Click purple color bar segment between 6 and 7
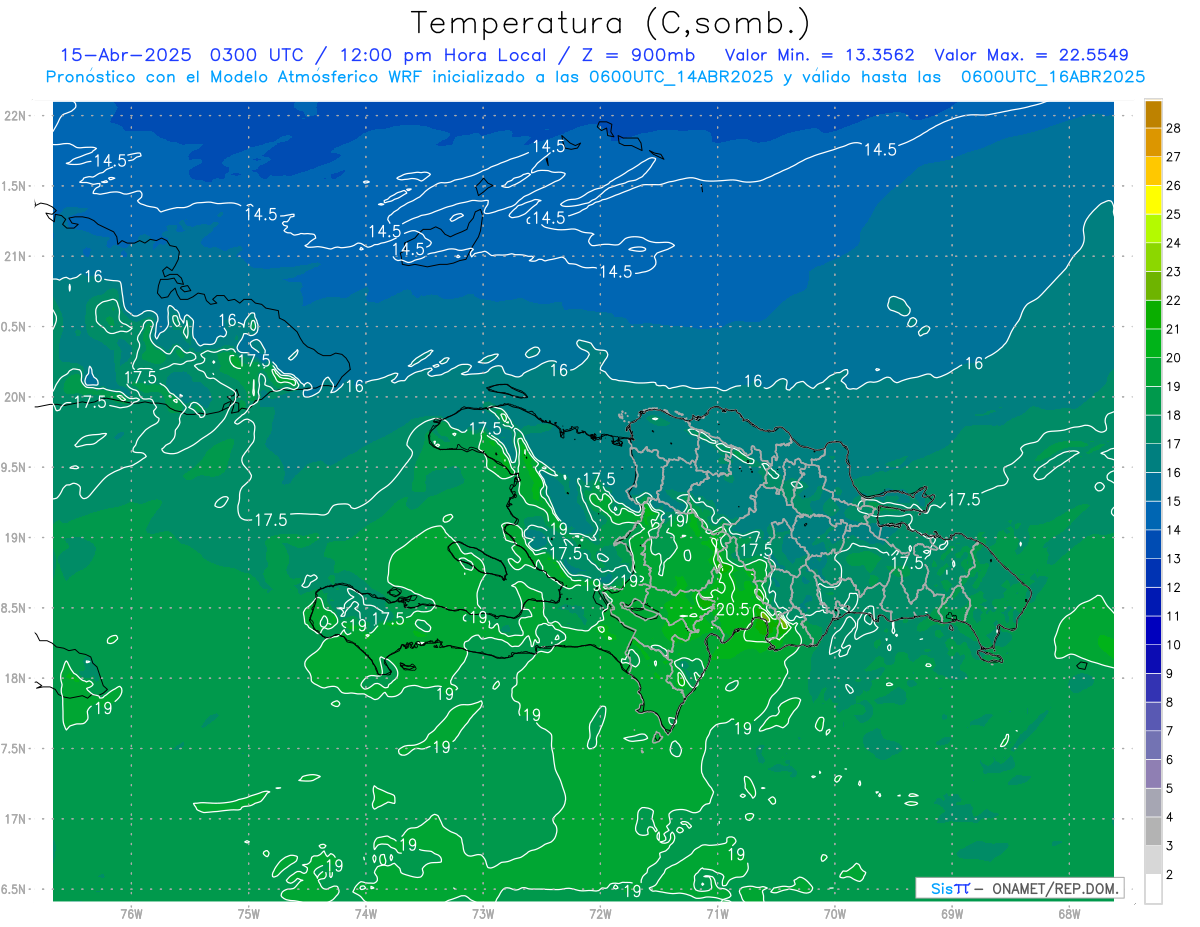Image resolution: width=1200 pixels, height=927 pixels. point(1153,745)
